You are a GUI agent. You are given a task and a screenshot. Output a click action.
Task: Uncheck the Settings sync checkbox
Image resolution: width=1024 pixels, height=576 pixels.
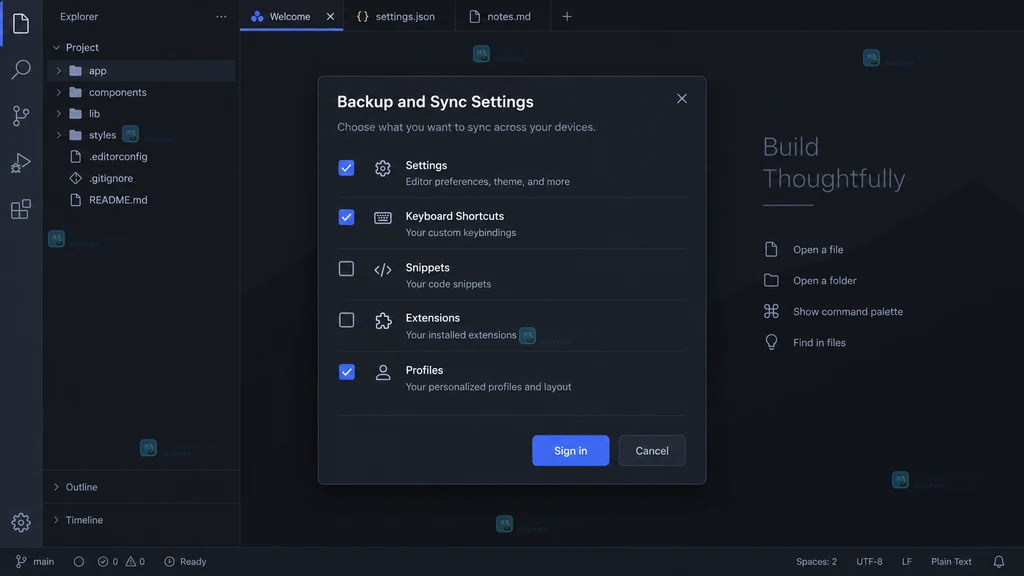click(x=346, y=168)
